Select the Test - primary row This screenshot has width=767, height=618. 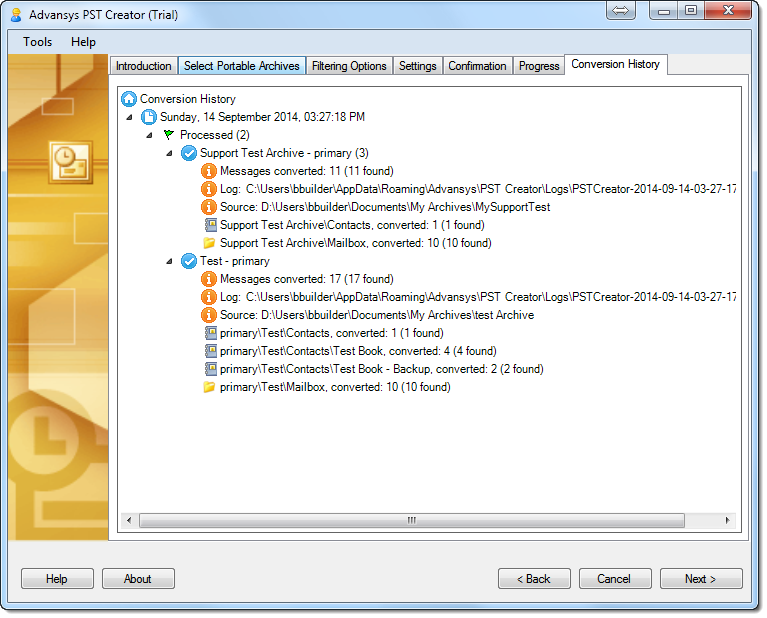(x=235, y=261)
